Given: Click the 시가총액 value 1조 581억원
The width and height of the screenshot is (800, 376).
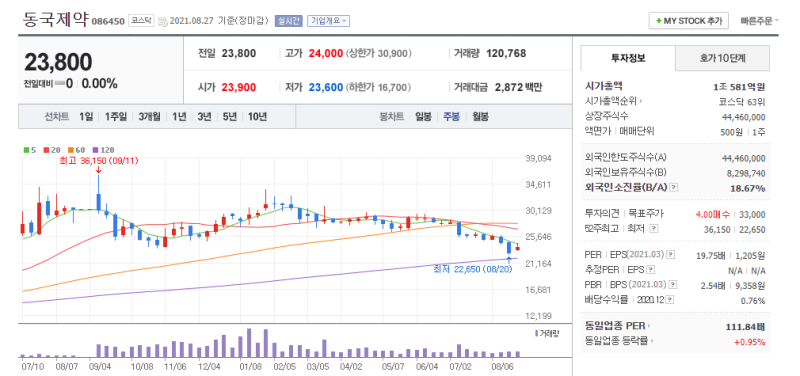Looking at the screenshot, I should [x=739, y=87].
